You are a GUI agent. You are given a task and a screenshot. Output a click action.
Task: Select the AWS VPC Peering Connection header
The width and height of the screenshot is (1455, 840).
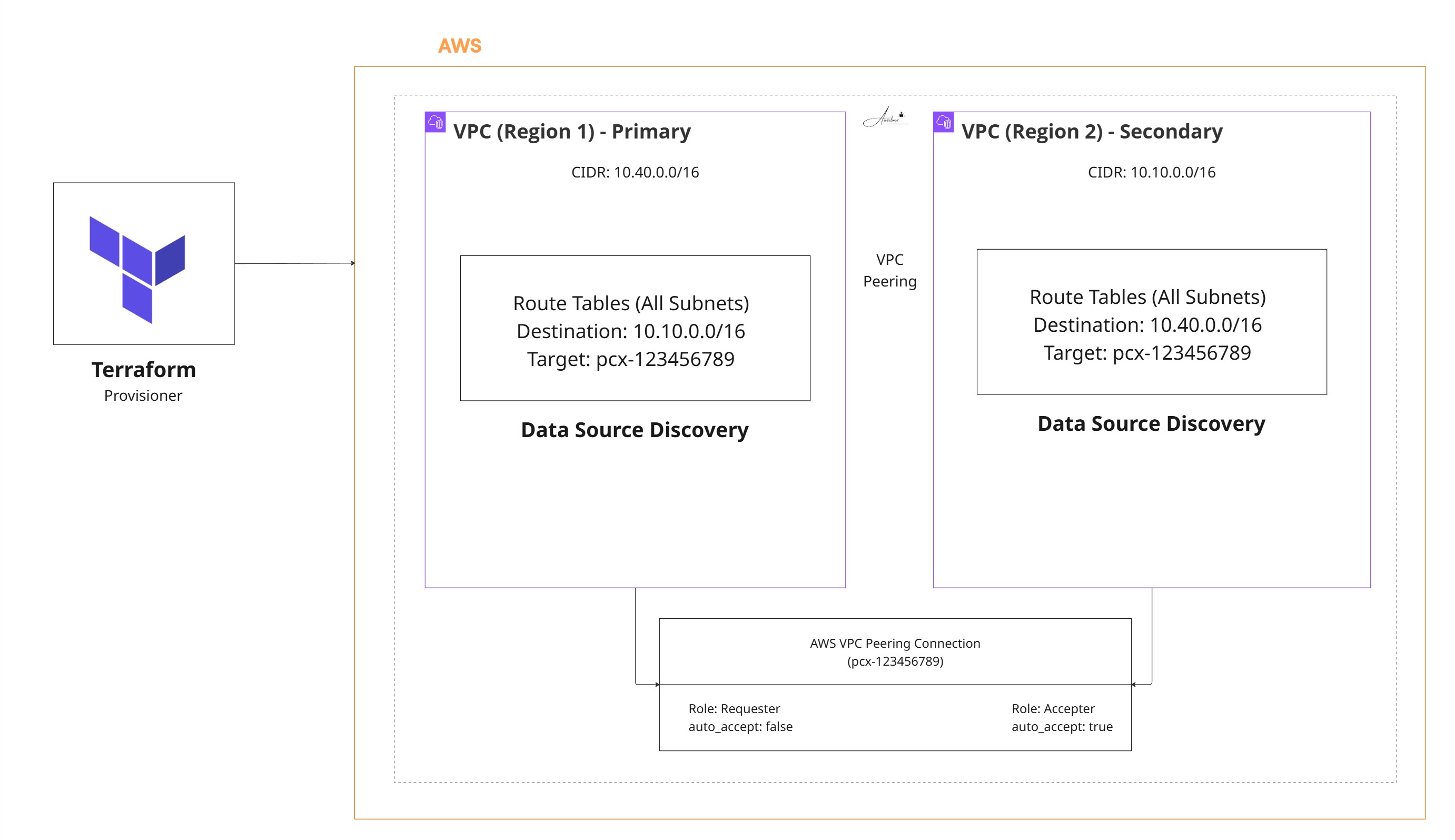tap(895, 651)
